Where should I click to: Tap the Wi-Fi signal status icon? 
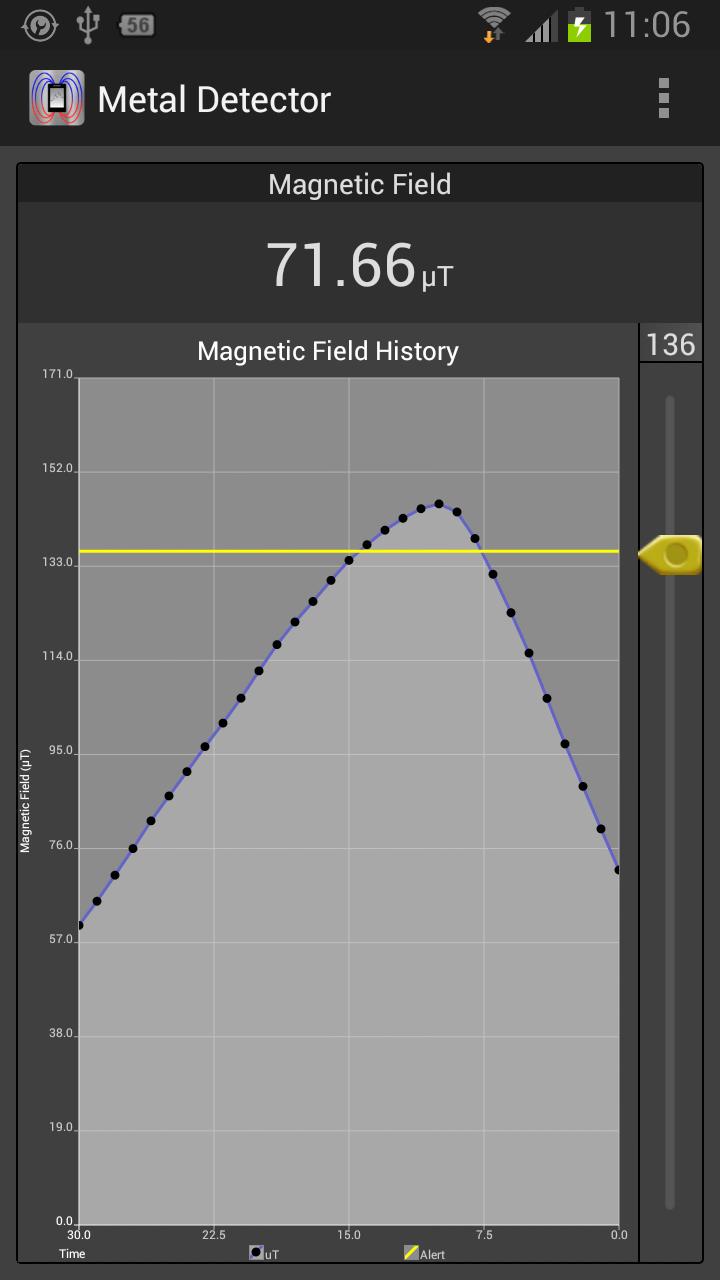pyautogui.click(x=494, y=24)
